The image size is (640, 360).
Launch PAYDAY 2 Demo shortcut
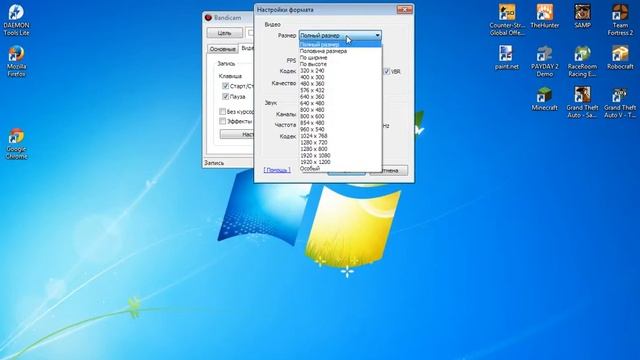coord(544,62)
